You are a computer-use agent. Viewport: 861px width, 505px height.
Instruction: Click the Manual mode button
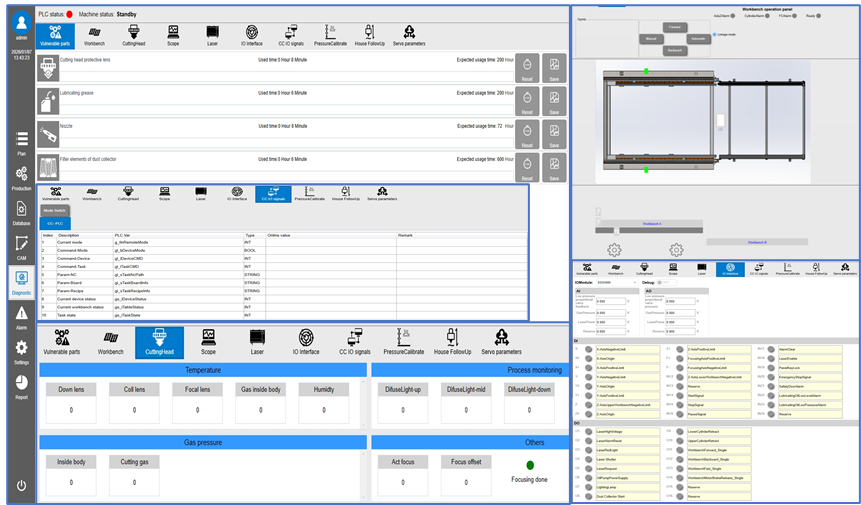[x=651, y=38]
